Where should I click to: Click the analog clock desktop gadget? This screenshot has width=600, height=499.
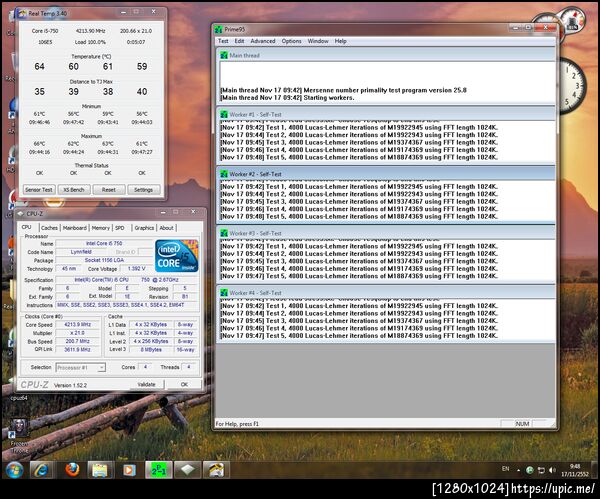tap(571, 87)
